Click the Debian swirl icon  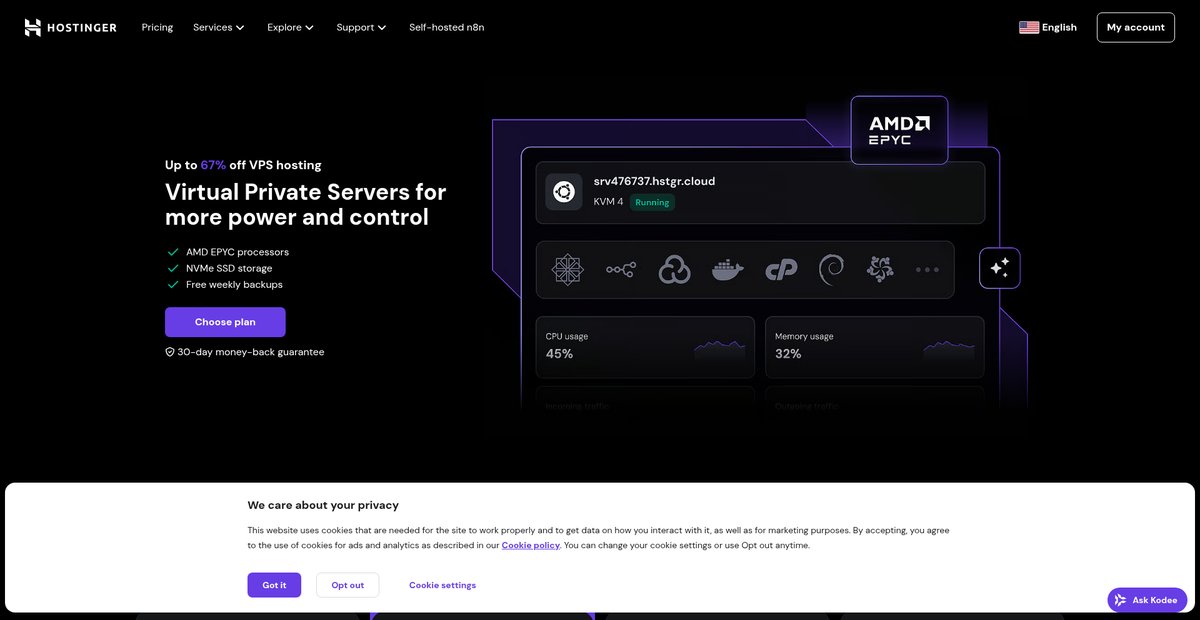[x=831, y=269]
